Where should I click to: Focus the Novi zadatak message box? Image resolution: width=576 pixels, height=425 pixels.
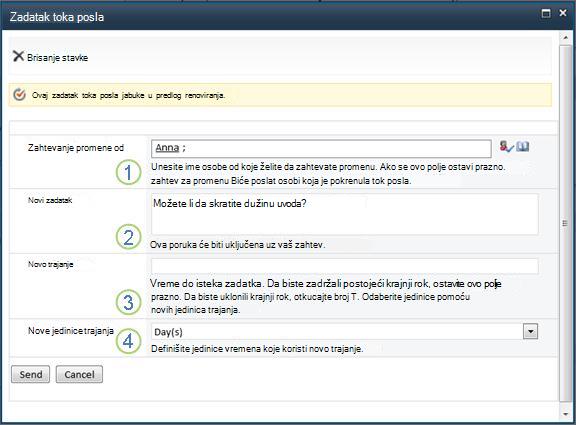pos(345,215)
